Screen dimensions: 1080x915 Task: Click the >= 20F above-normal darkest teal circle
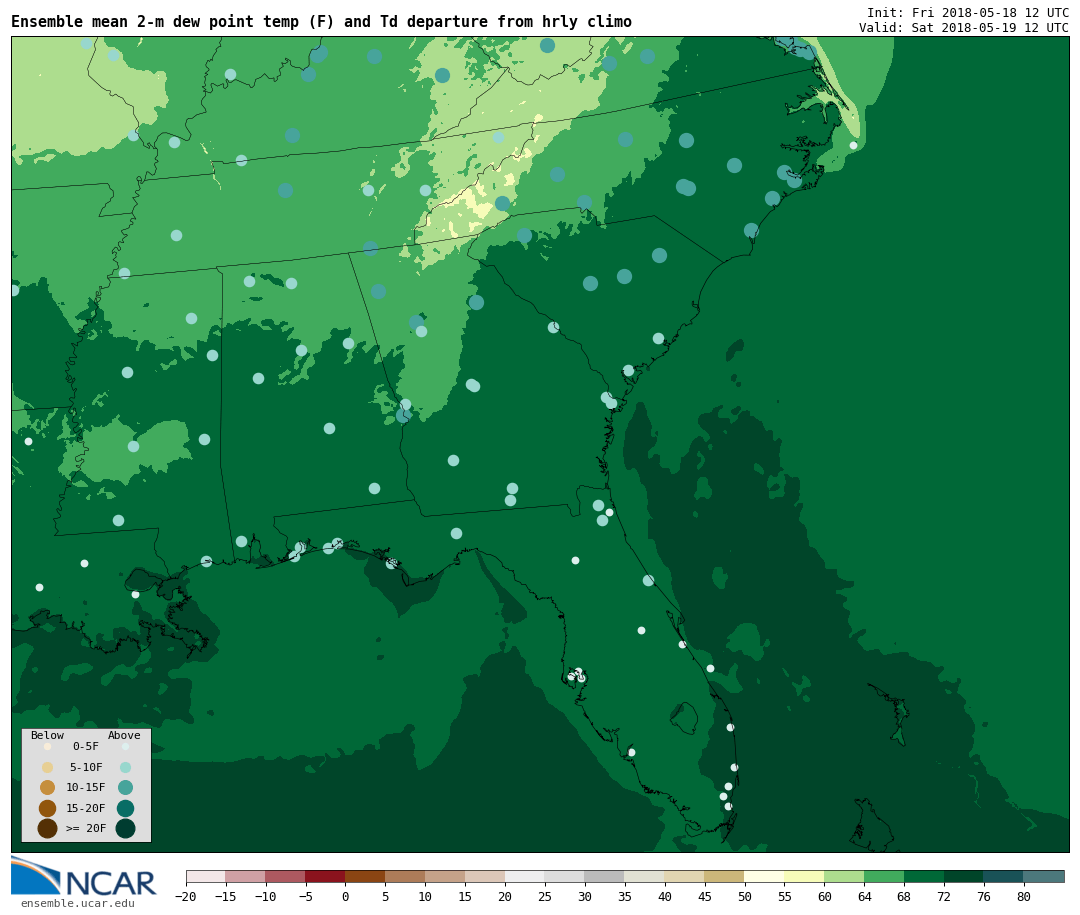tap(125, 828)
